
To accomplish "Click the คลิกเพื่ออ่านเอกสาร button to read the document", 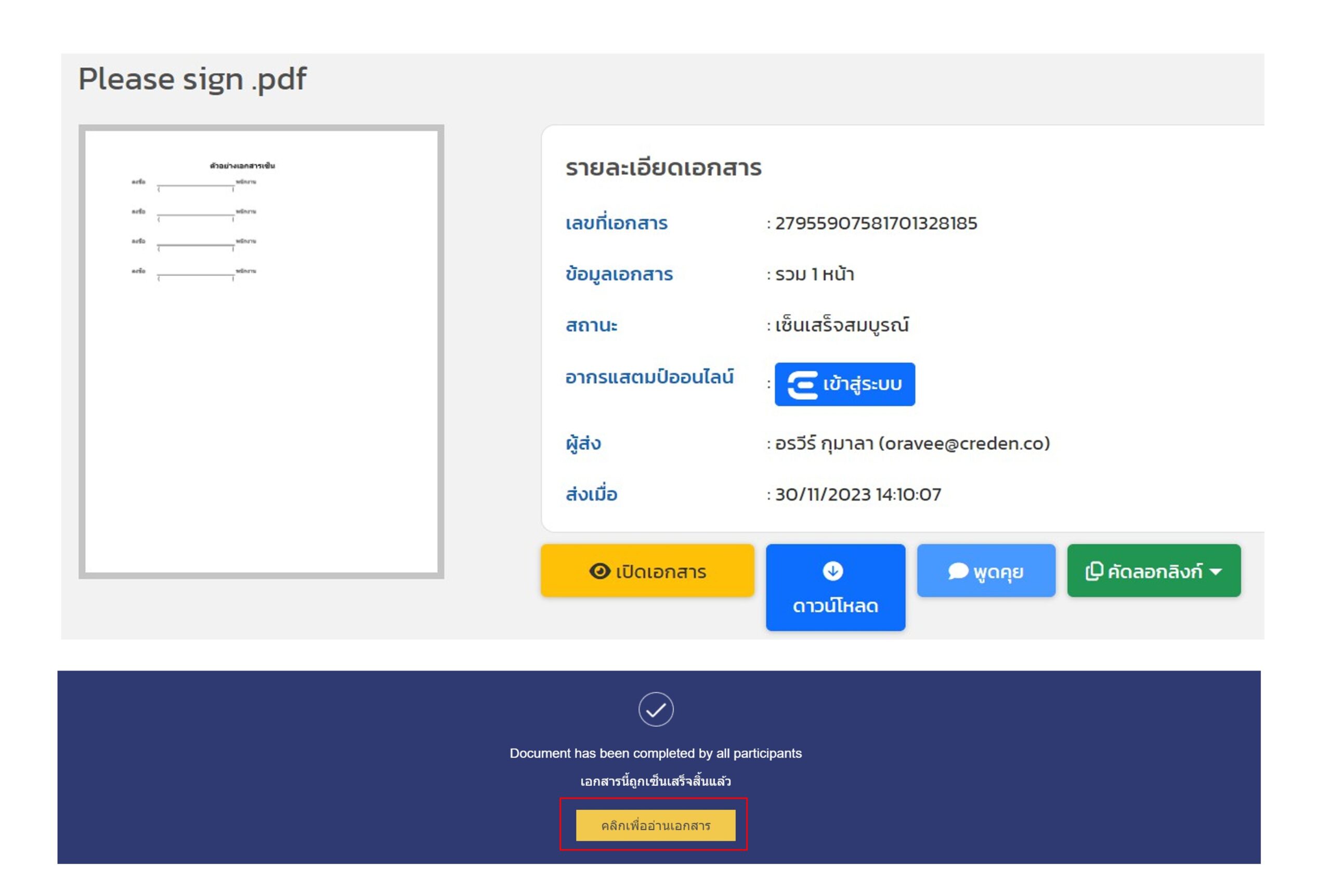I will (655, 825).
